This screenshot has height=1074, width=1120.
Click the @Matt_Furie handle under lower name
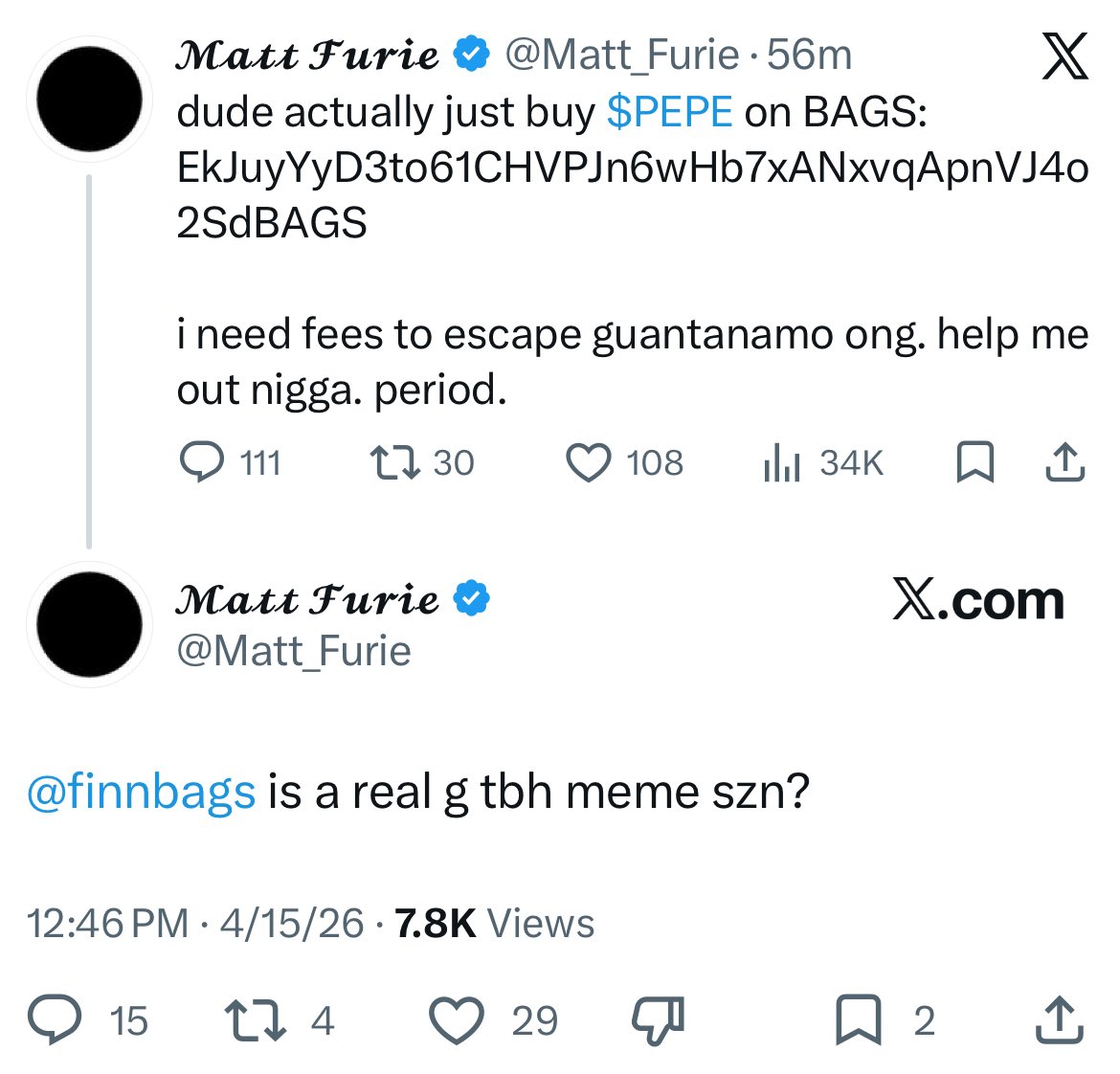point(294,651)
